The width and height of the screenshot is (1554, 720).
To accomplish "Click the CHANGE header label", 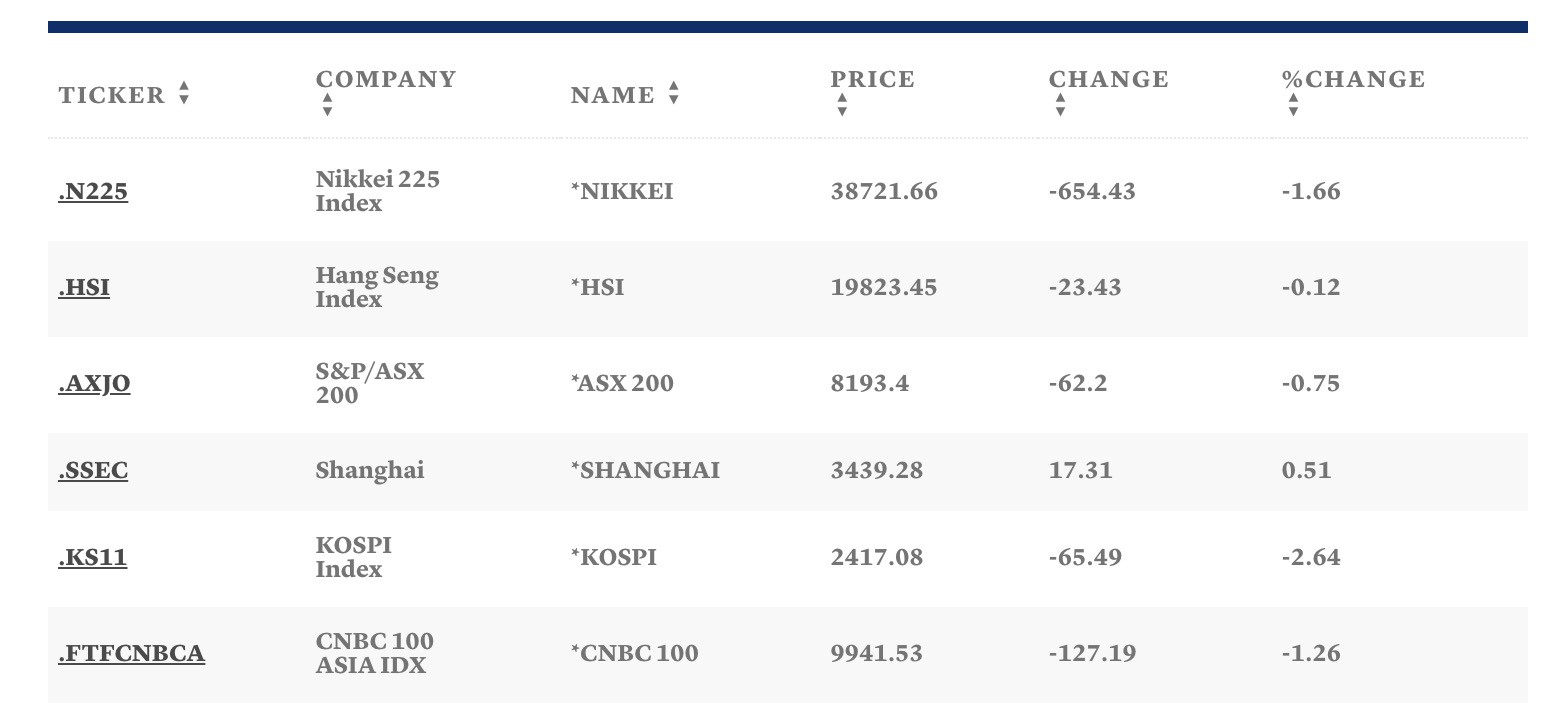I will 1108,79.
